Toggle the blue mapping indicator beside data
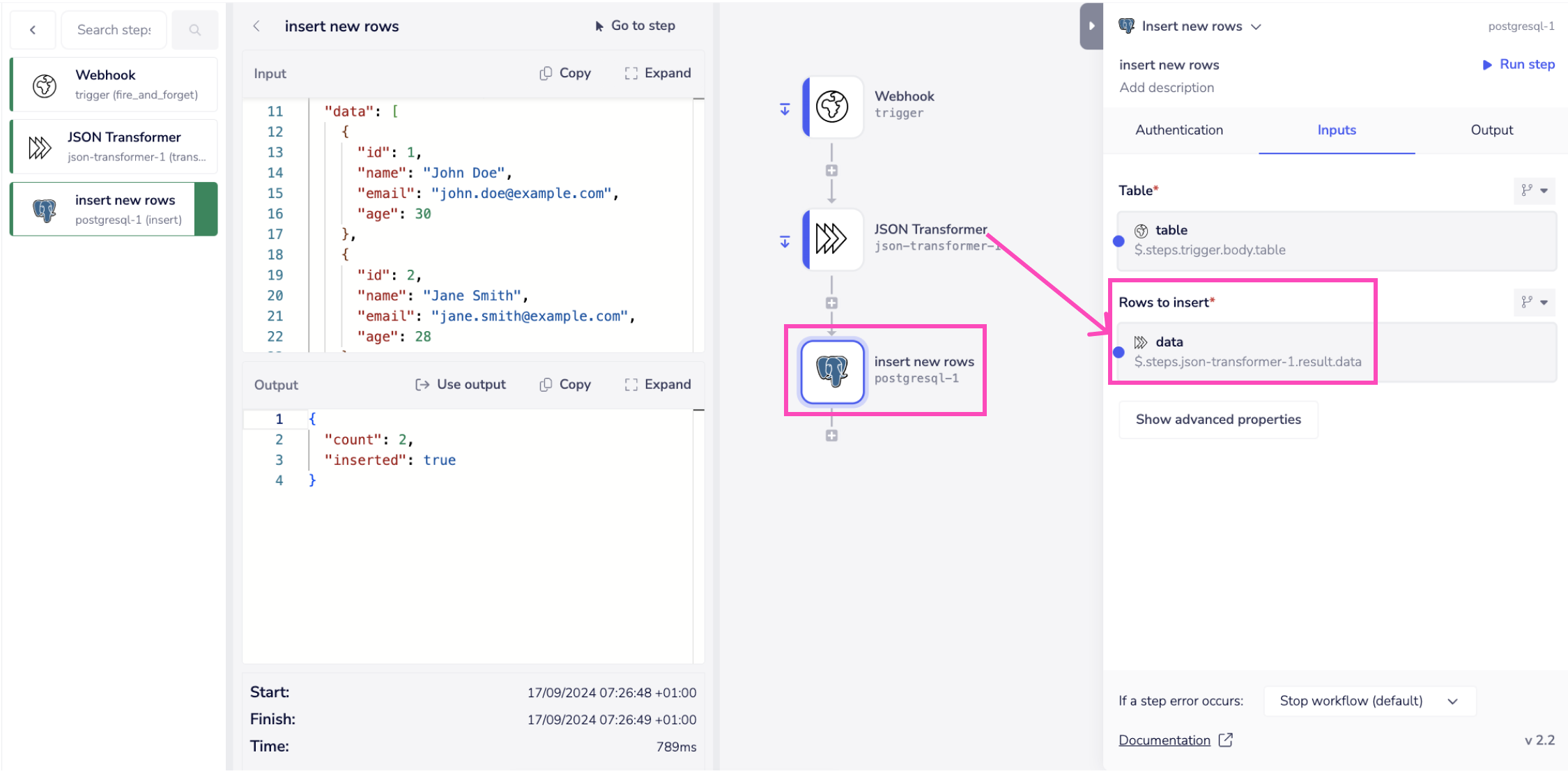1568x771 pixels. point(1120,353)
